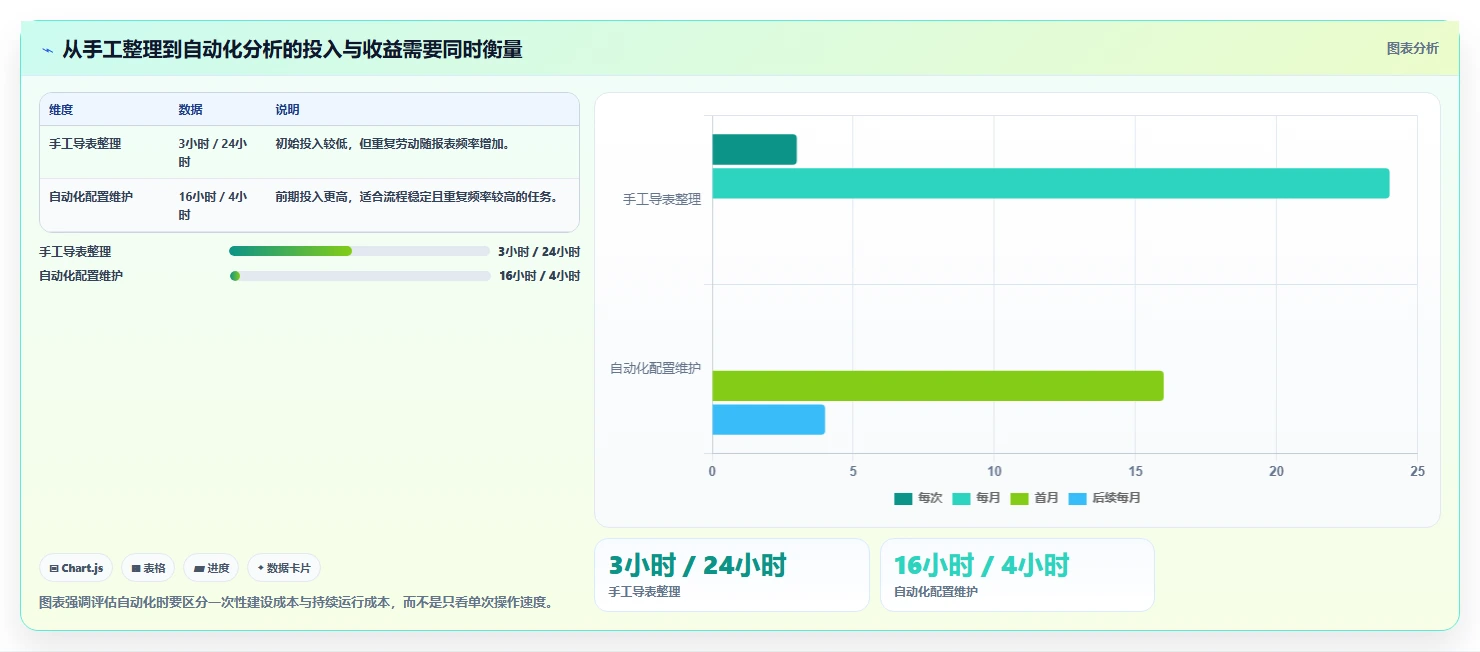Click the light blue 后续每月 legend swatch

[x=1077, y=498]
